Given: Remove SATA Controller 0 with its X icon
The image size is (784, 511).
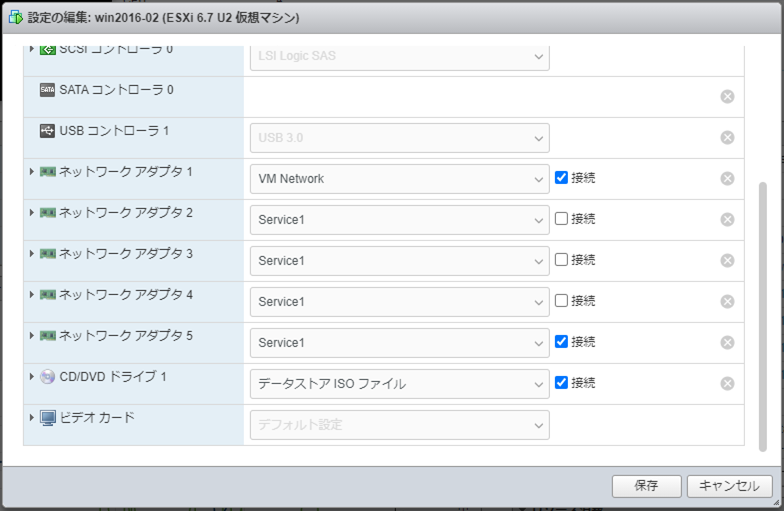Looking at the screenshot, I should coord(727,96).
